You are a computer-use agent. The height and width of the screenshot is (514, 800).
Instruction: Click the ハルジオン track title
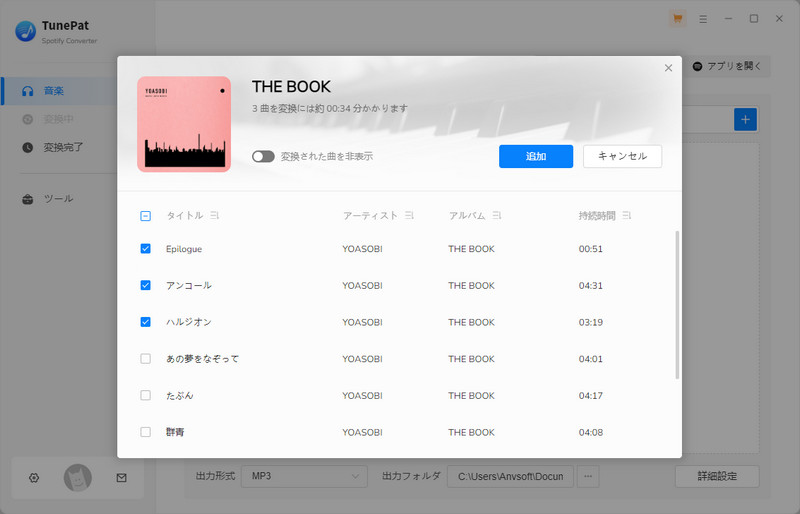click(x=188, y=322)
